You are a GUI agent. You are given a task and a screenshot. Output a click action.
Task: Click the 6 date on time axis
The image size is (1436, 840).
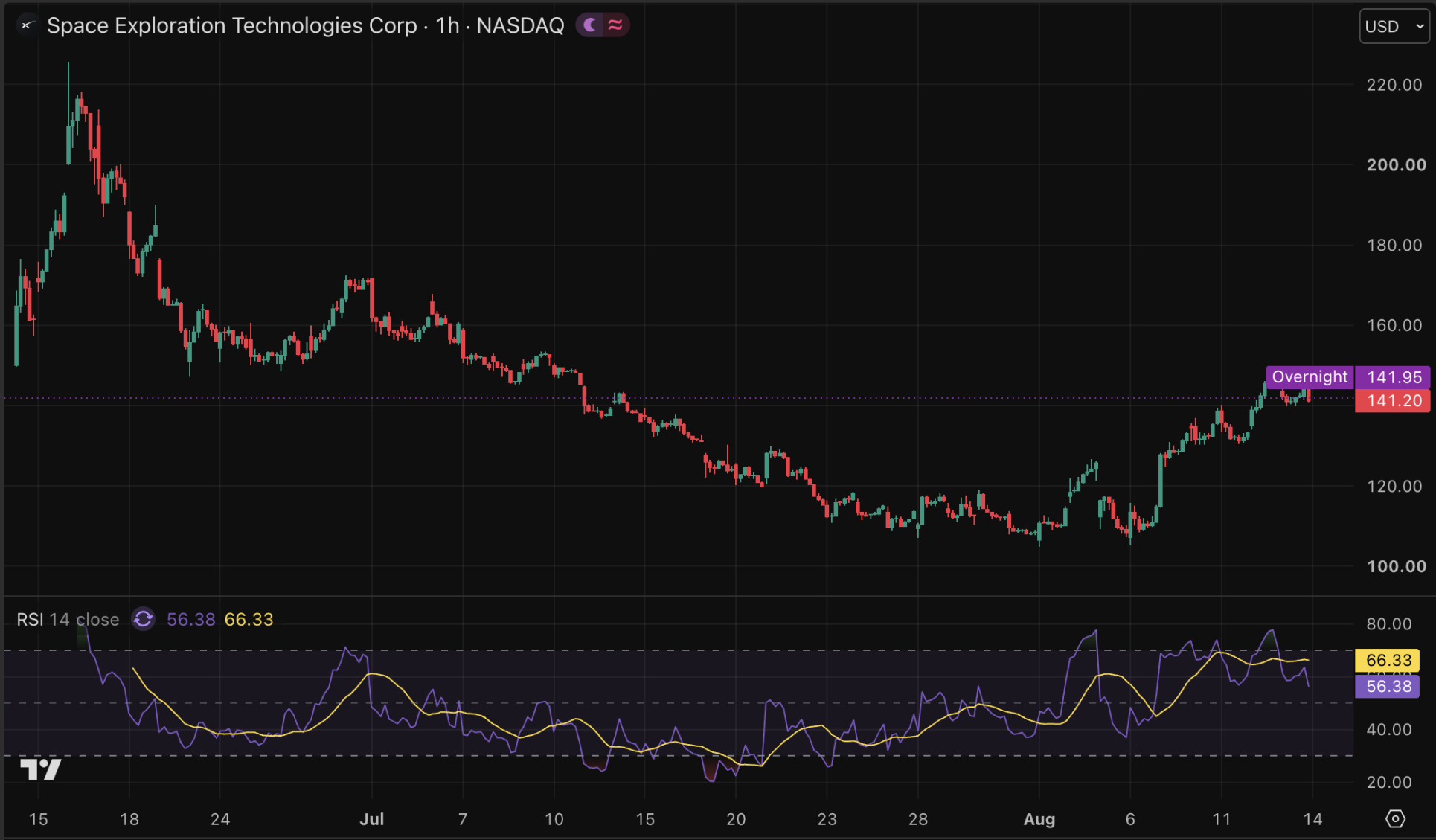(1130, 819)
